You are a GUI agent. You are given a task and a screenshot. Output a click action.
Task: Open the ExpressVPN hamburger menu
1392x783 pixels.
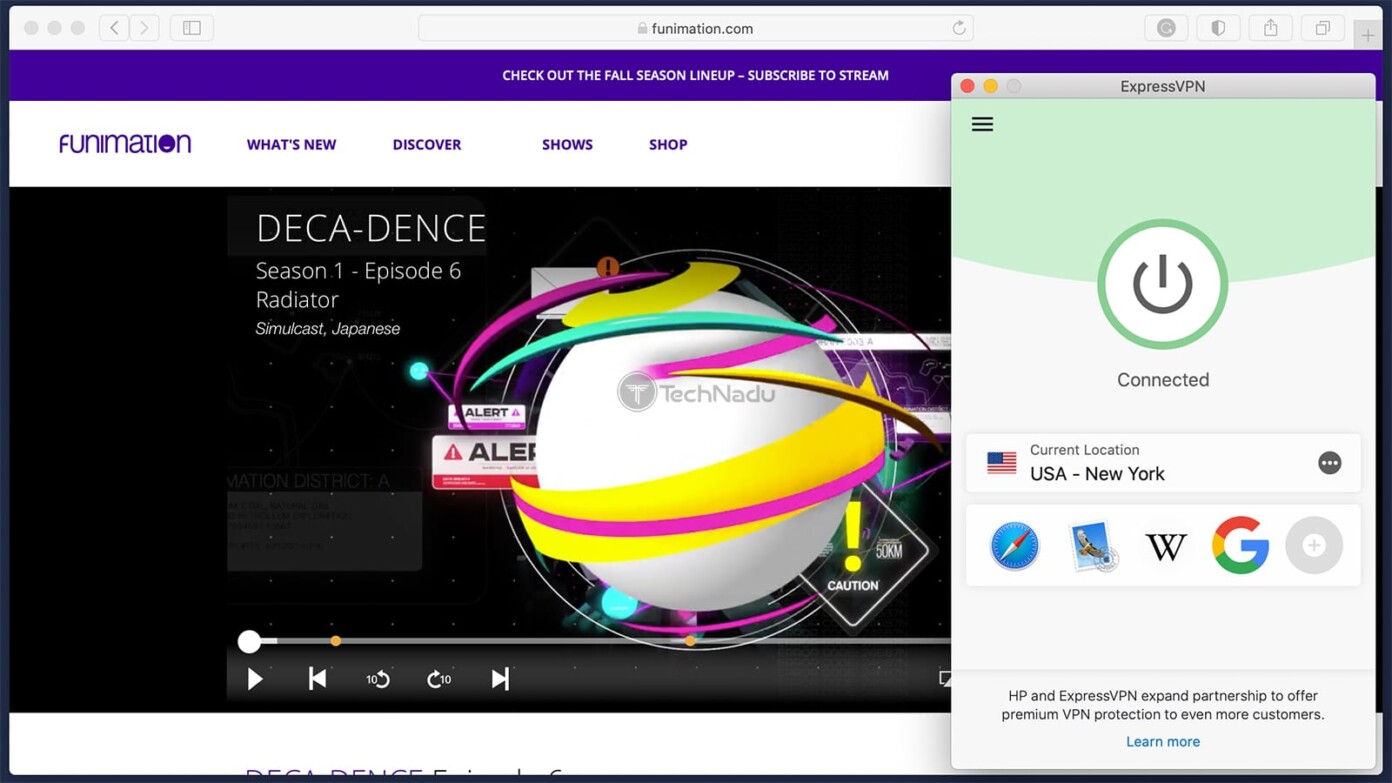pyautogui.click(x=982, y=124)
